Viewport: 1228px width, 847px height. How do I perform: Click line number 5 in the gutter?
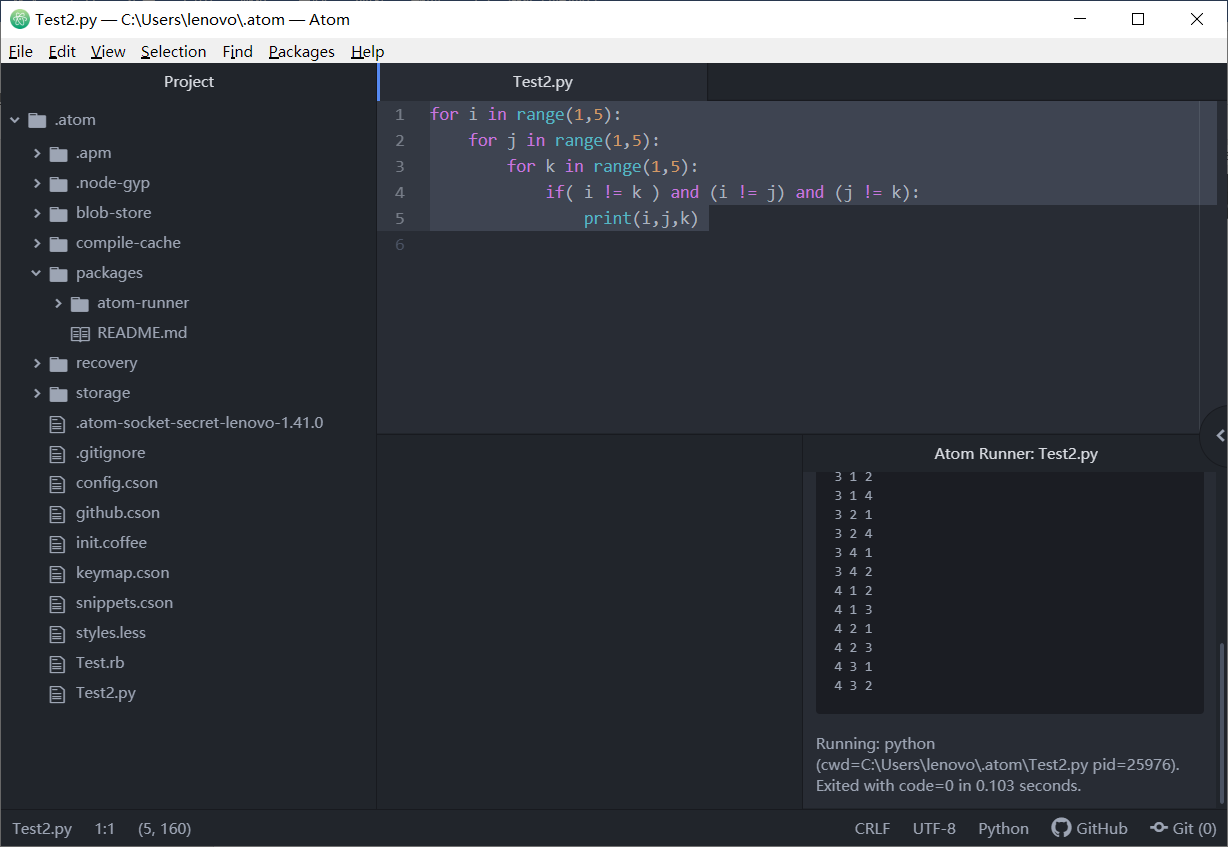click(399, 218)
